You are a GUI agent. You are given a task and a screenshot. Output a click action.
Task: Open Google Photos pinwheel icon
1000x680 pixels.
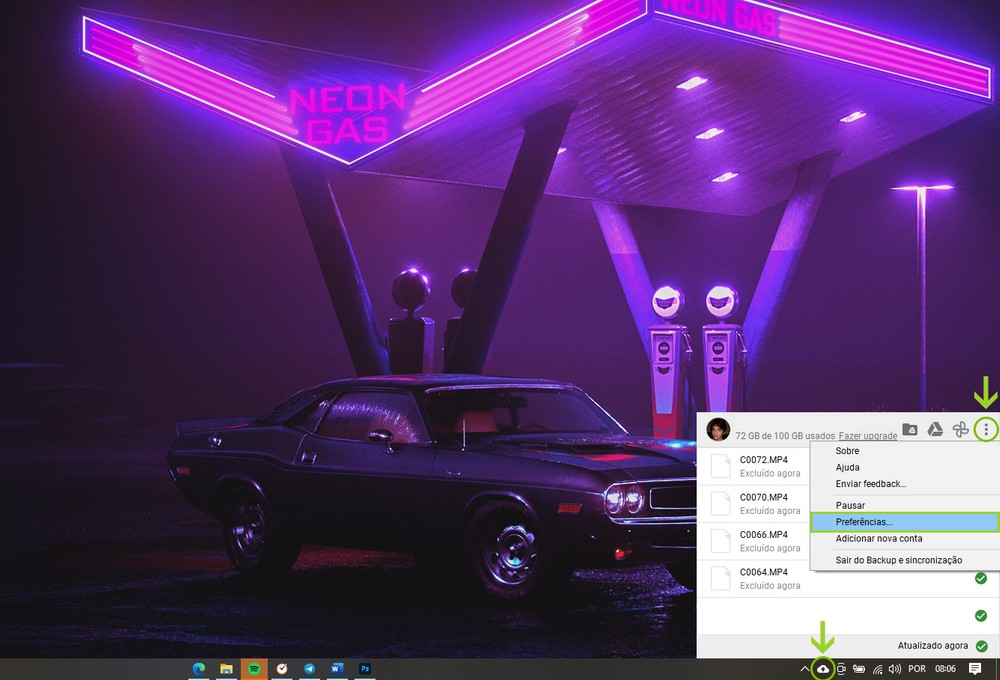point(960,430)
